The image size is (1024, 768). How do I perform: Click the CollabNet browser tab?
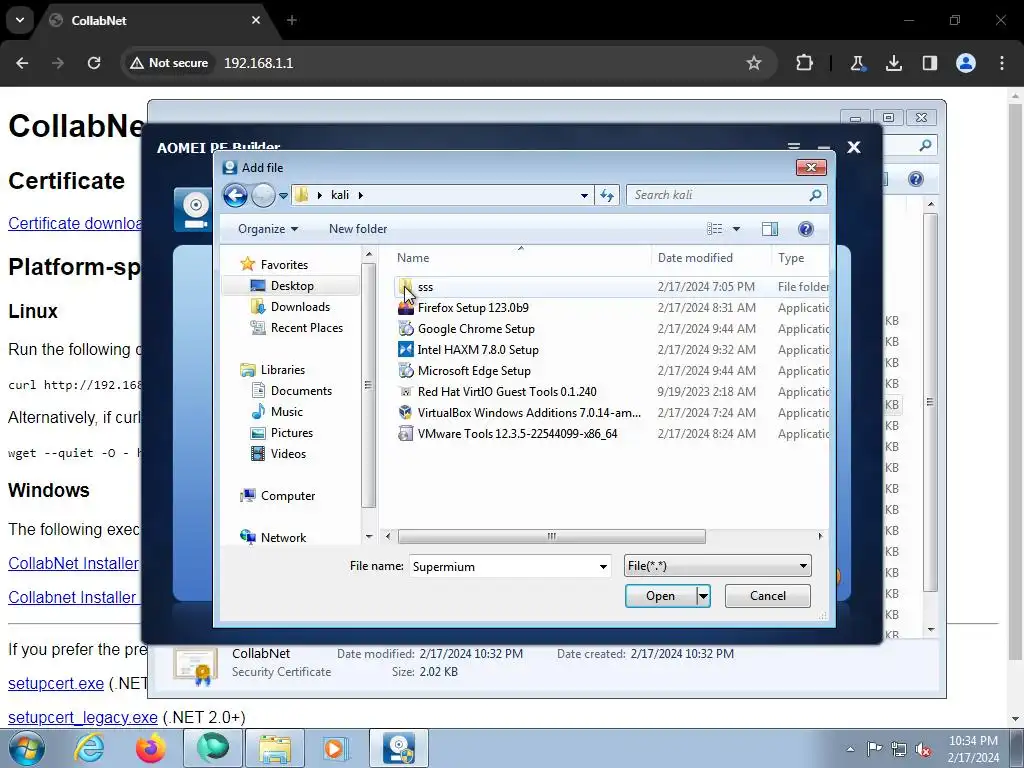157,20
